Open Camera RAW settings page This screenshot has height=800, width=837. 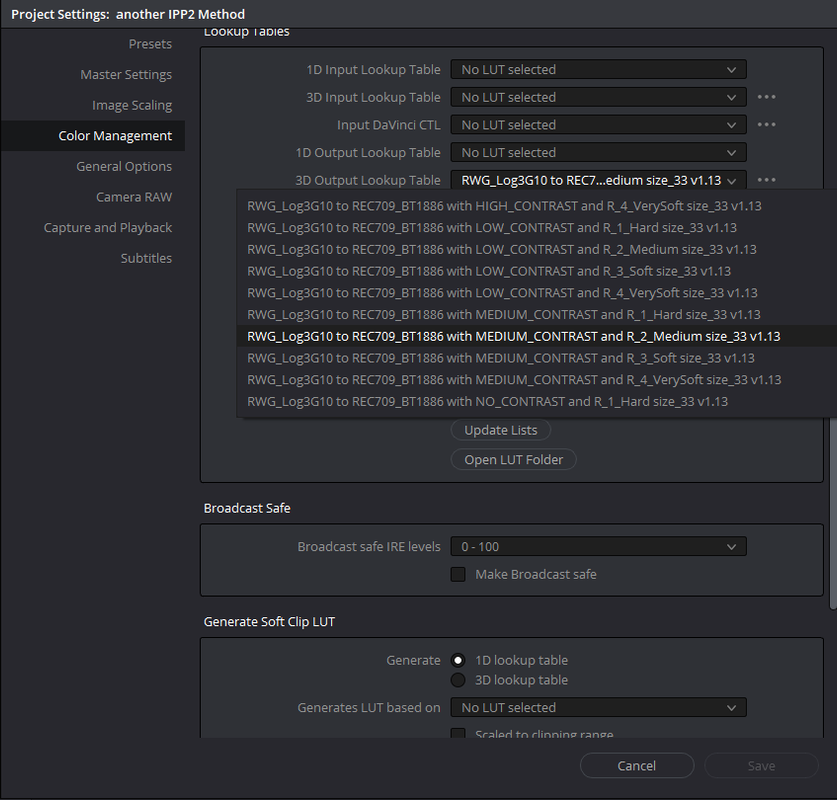click(134, 197)
